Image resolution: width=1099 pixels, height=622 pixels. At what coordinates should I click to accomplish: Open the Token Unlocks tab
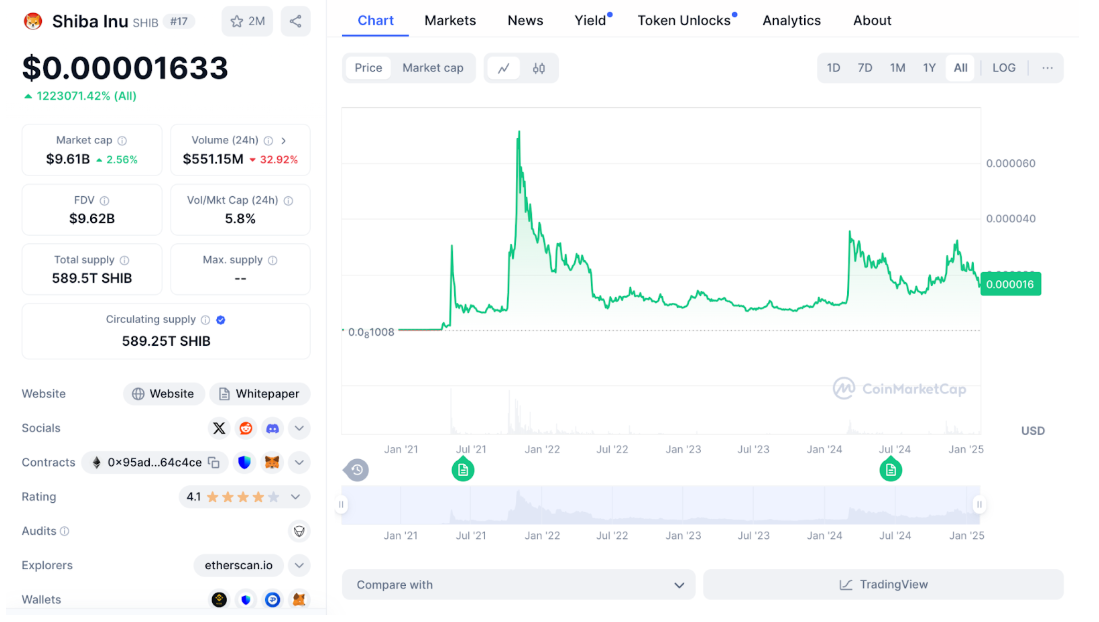(684, 20)
